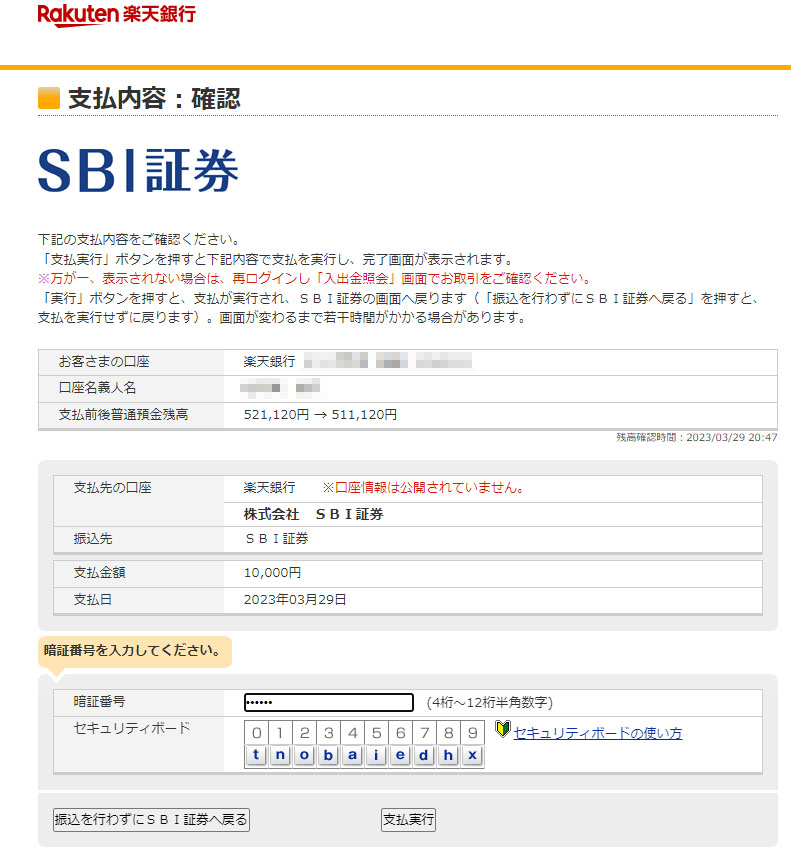Screen dimensions: 791x857
Task: Focus the 暗証番号 password input field
Action: tap(328, 702)
